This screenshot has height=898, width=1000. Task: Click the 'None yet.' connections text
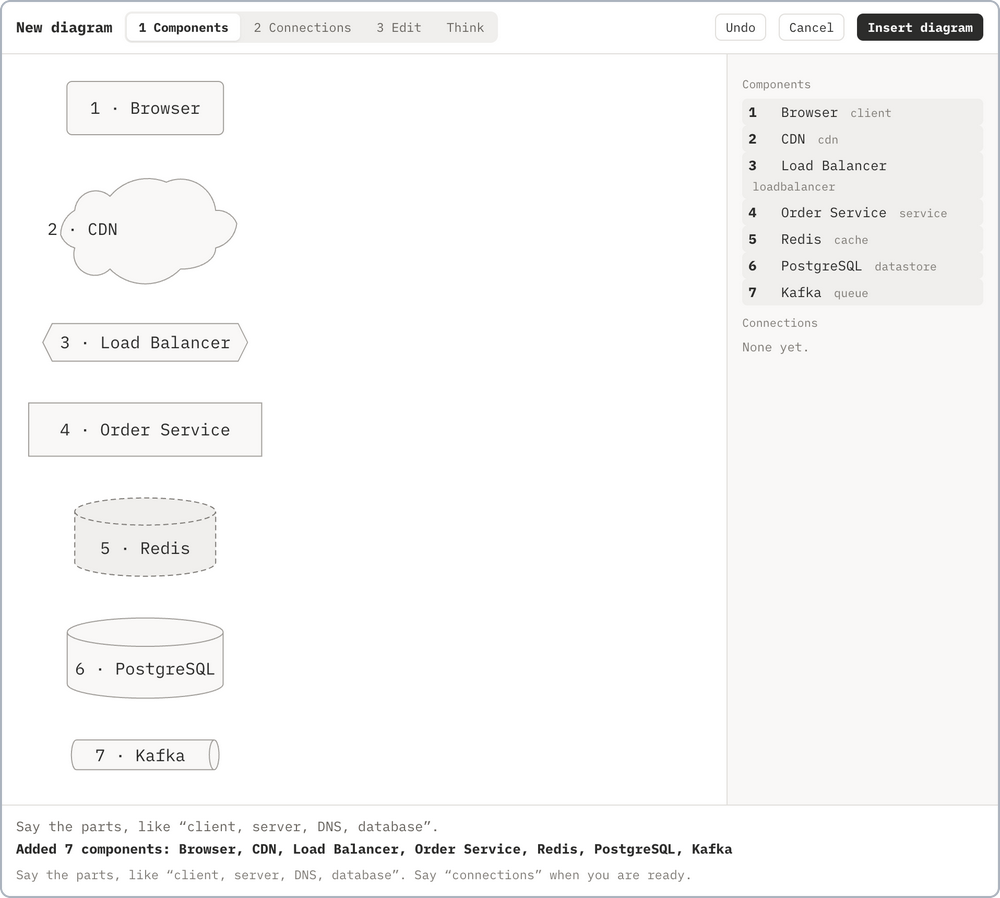click(775, 348)
